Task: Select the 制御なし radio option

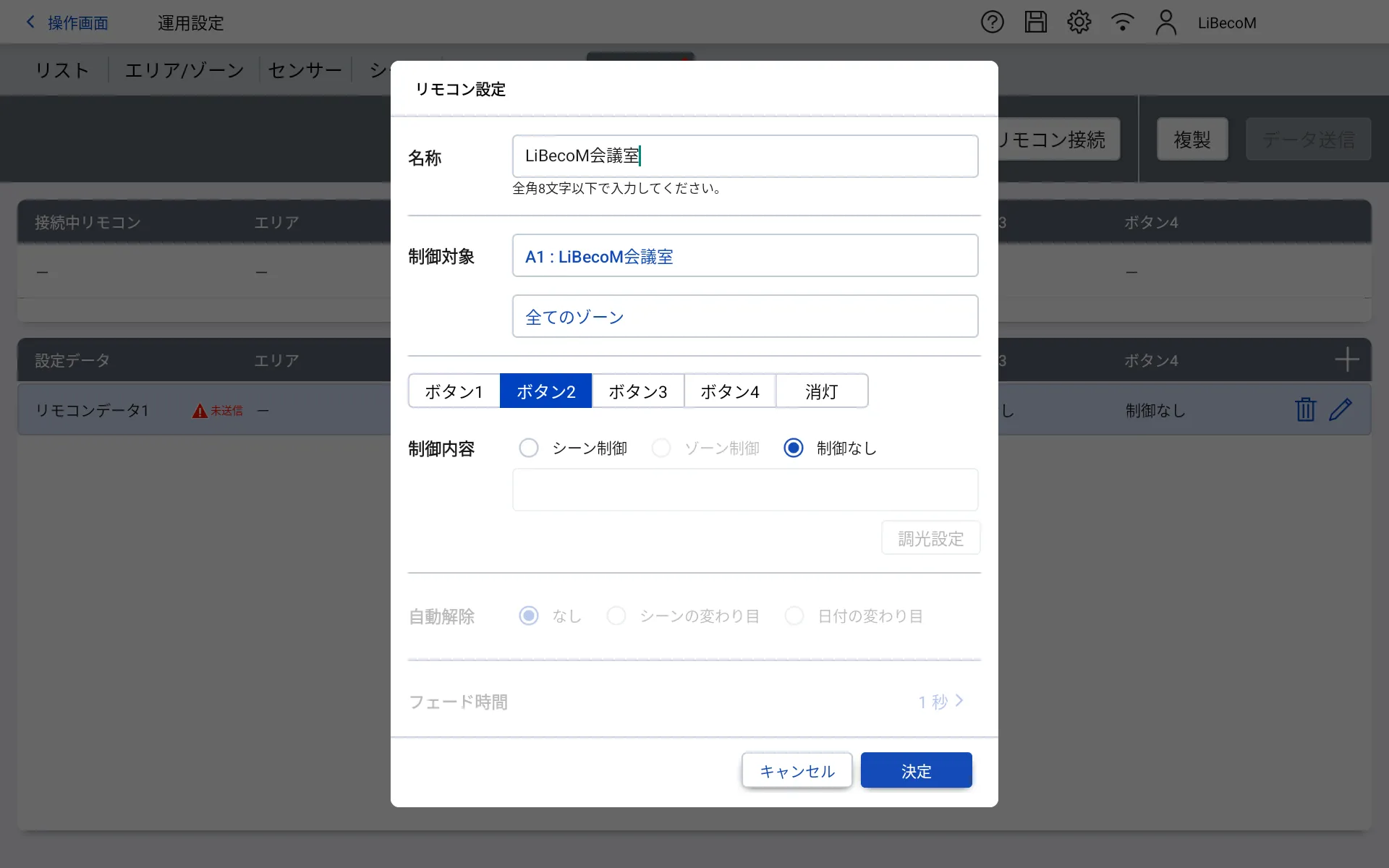Action: click(x=794, y=448)
